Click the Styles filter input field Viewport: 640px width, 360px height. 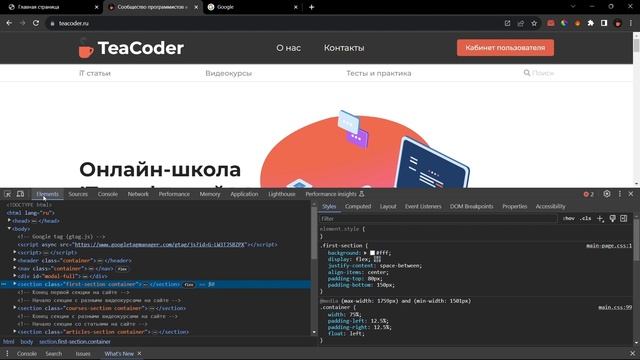[438, 219]
